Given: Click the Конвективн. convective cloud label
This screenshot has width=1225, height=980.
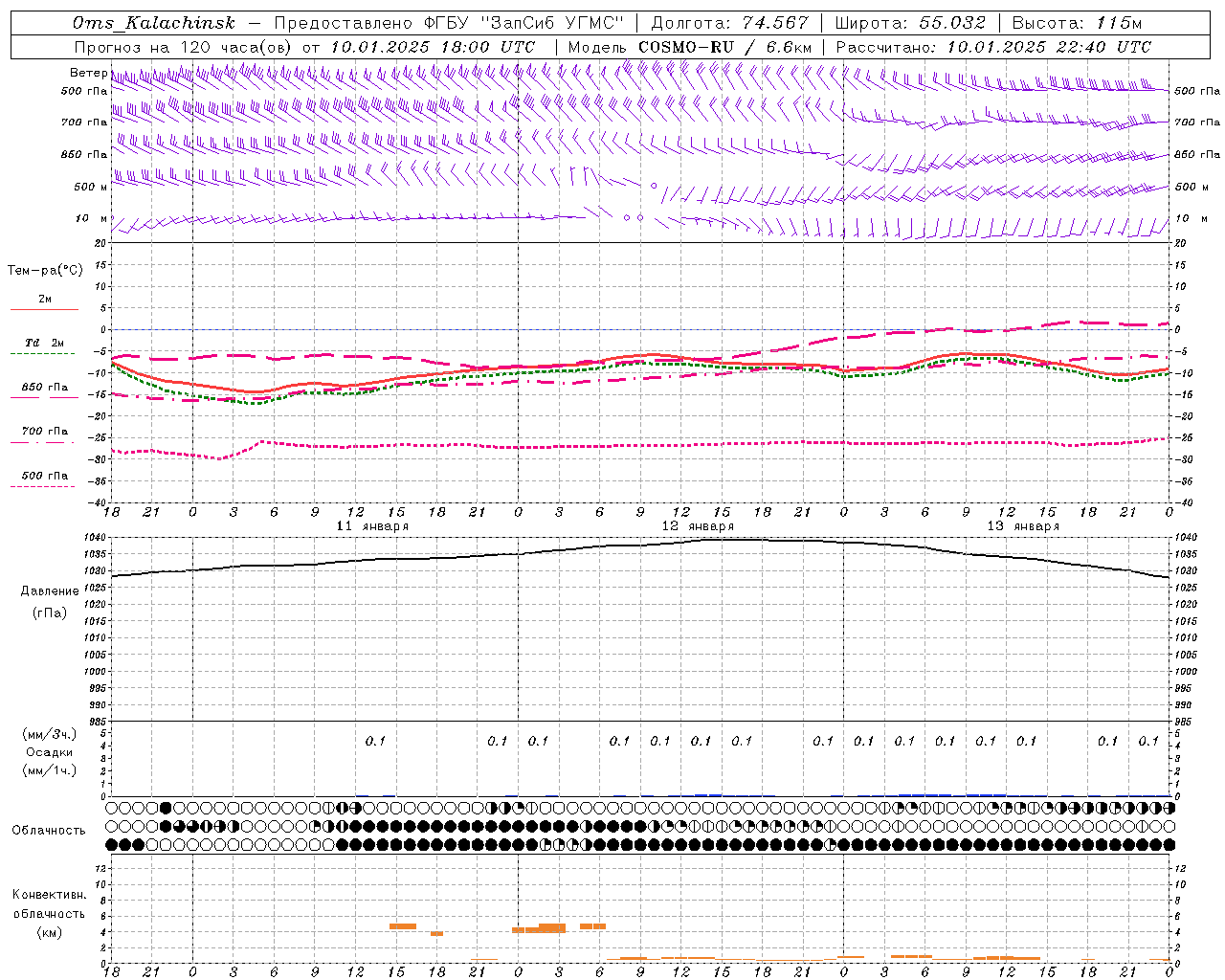Looking at the screenshot, I should [50, 895].
